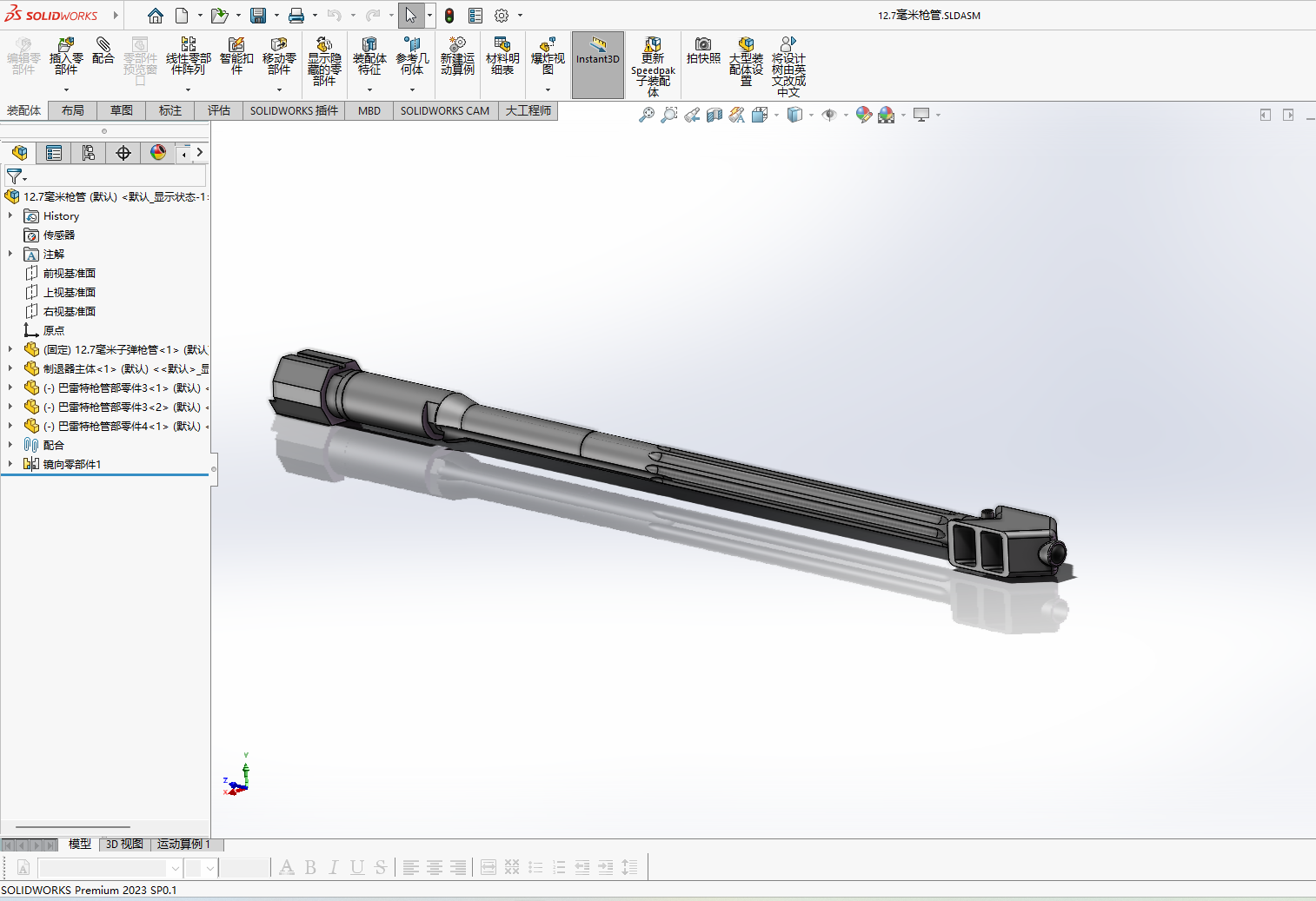Click the view orientation triad
The width and height of the screenshot is (1316, 901).
click(236, 776)
